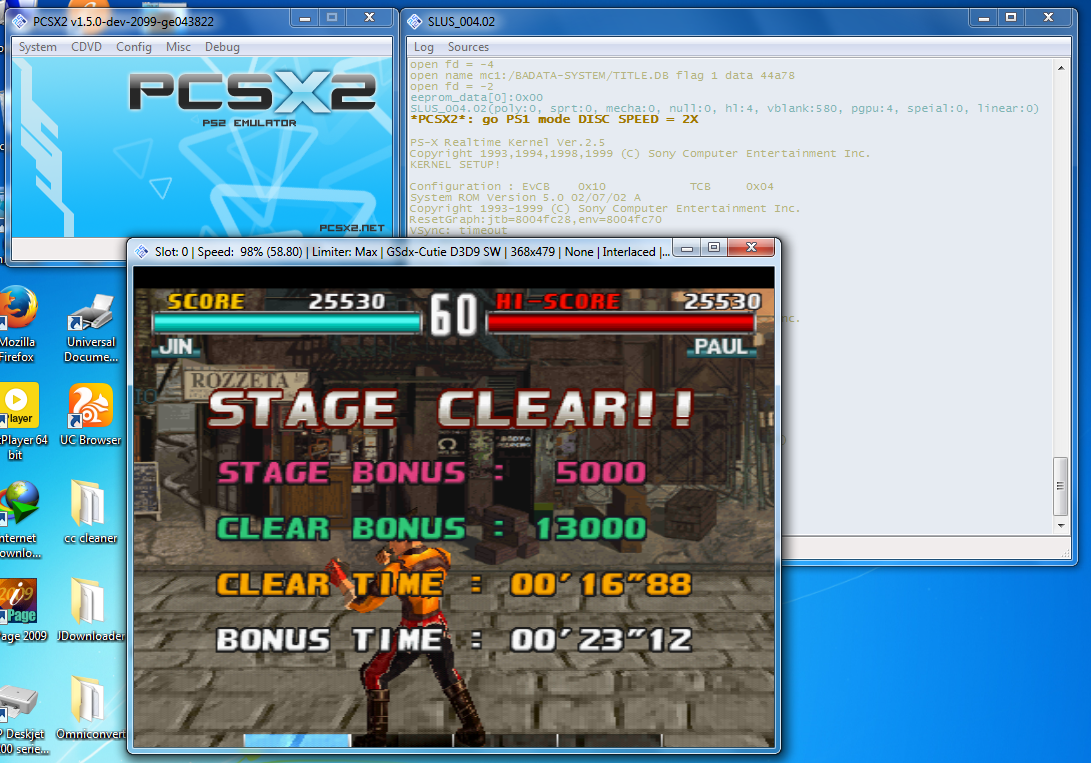Close the game render window
Image resolution: width=1091 pixels, height=763 pixels.
click(751, 248)
